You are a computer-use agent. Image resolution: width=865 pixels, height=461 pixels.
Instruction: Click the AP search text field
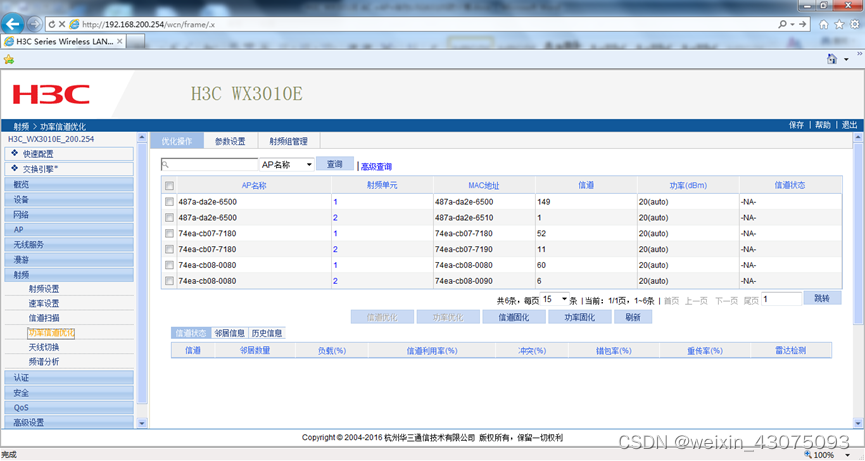(x=210, y=164)
